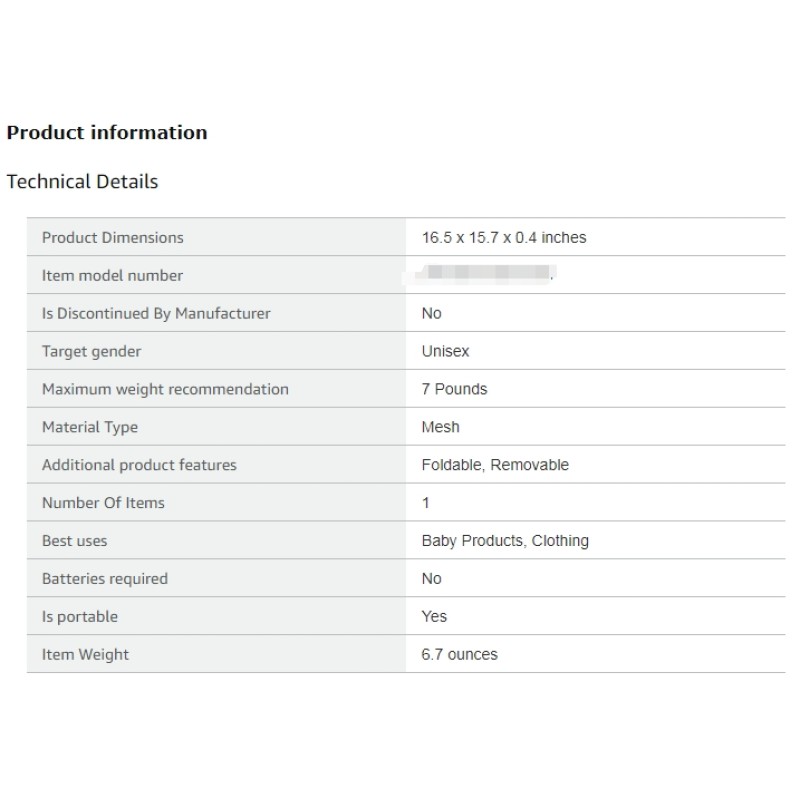Click the Product information heading
The width and height of the screenshot is (800, 800).
point(107,133)
